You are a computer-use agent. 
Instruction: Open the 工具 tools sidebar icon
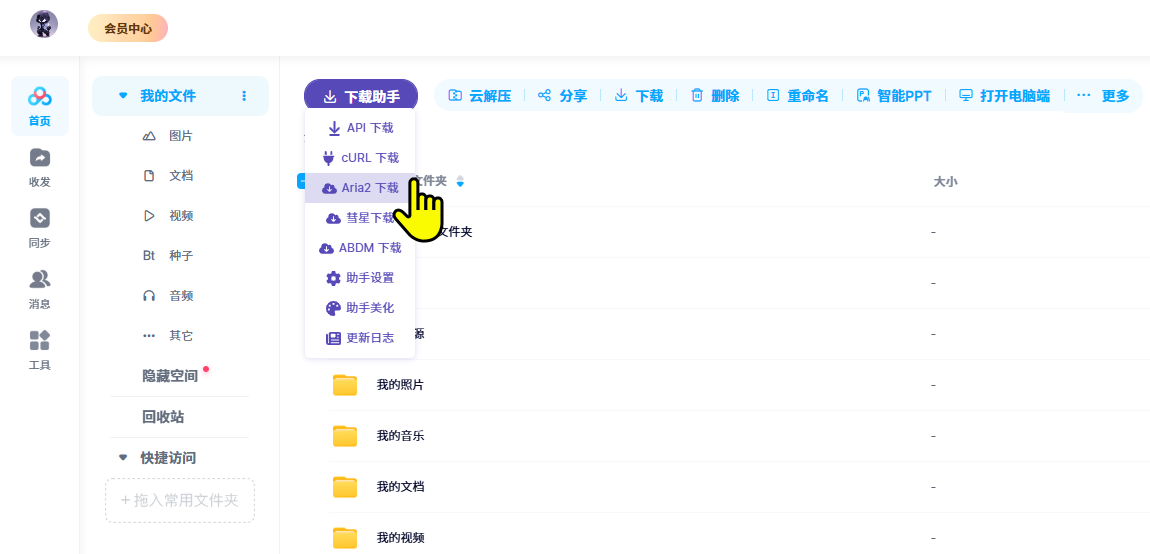click(x=40, y=350)
